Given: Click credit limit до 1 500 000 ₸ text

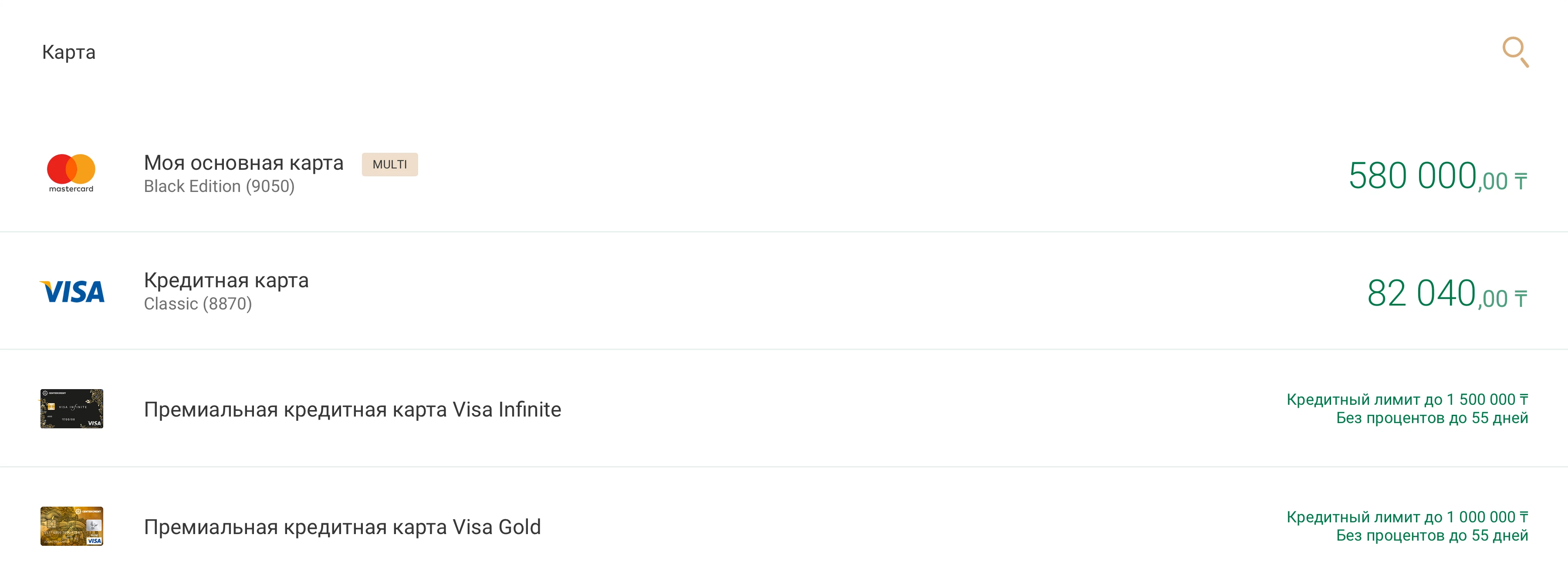Looking at the screenshot, I should click(1407, 400).
